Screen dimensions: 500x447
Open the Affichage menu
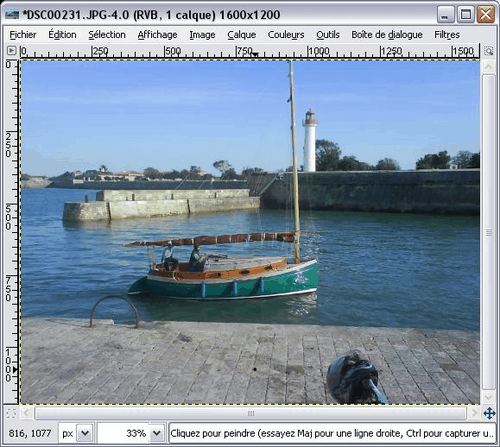157,35
